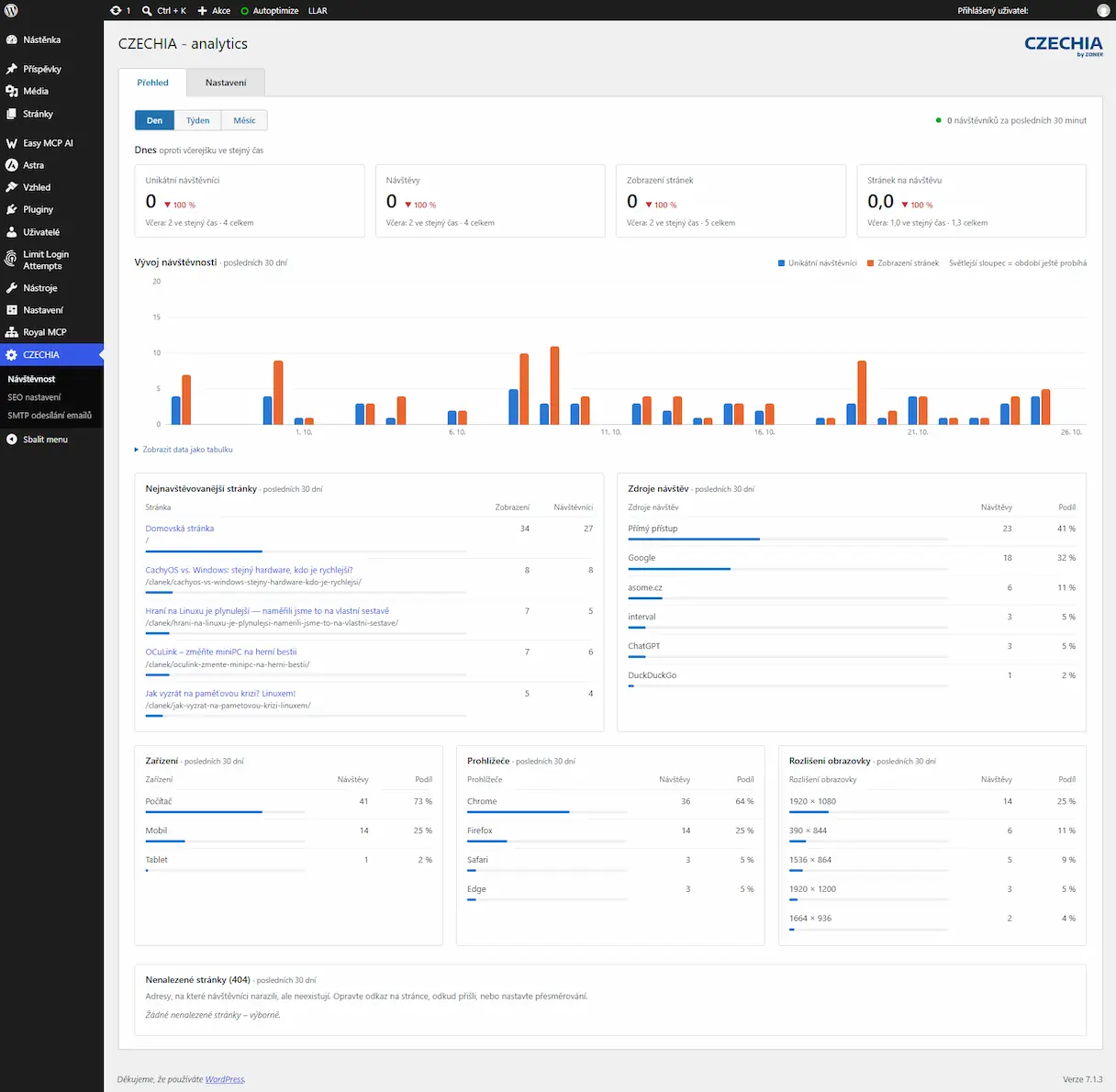The height and width of the screenshot is (1092, 1116).
Task: Open Příspěvky via its pin icon
Action: pos(12,69)
